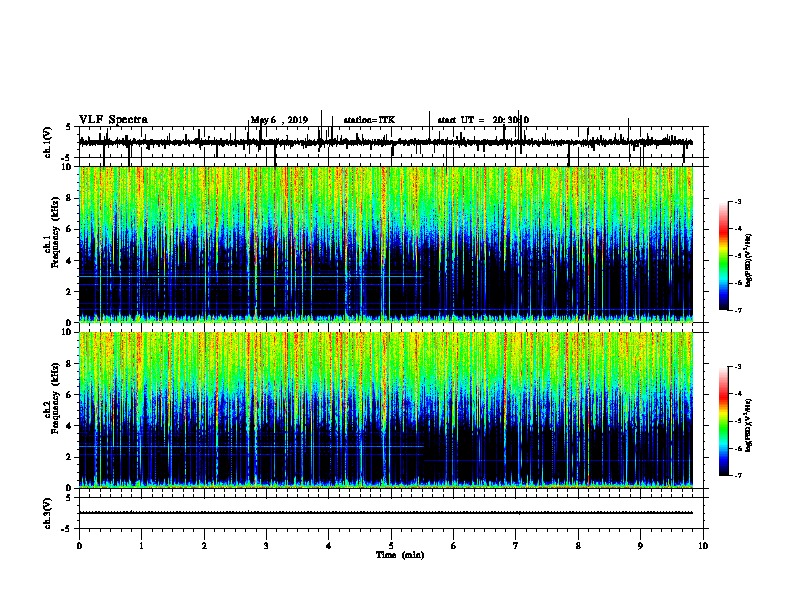Click the ch.2 colorbar '-7' bottom value
The width and height of the screenshot is (792, 612).
(x=737, y=475)
